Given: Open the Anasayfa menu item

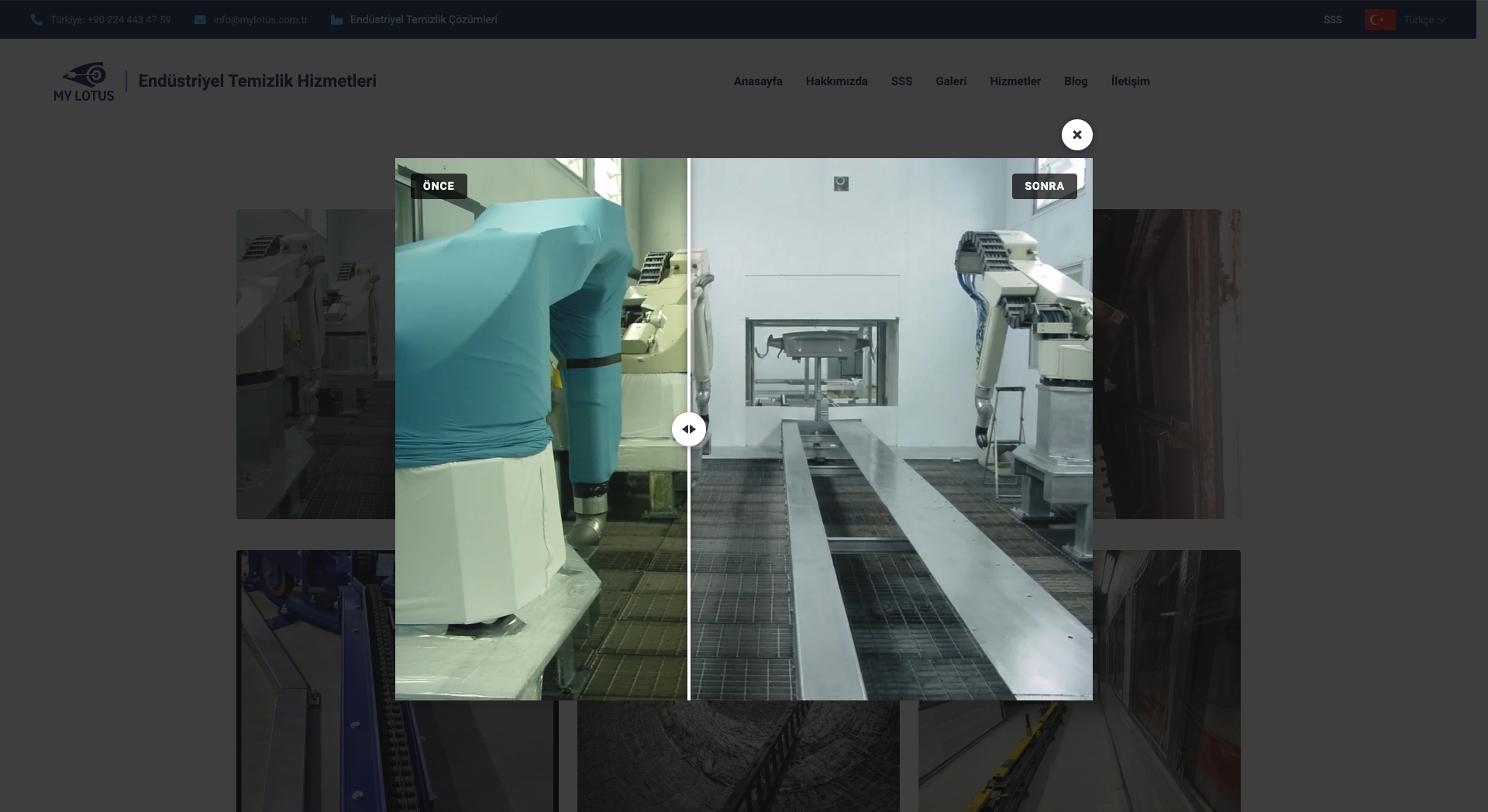Looking at the screenshot, I should pos(758,81).
